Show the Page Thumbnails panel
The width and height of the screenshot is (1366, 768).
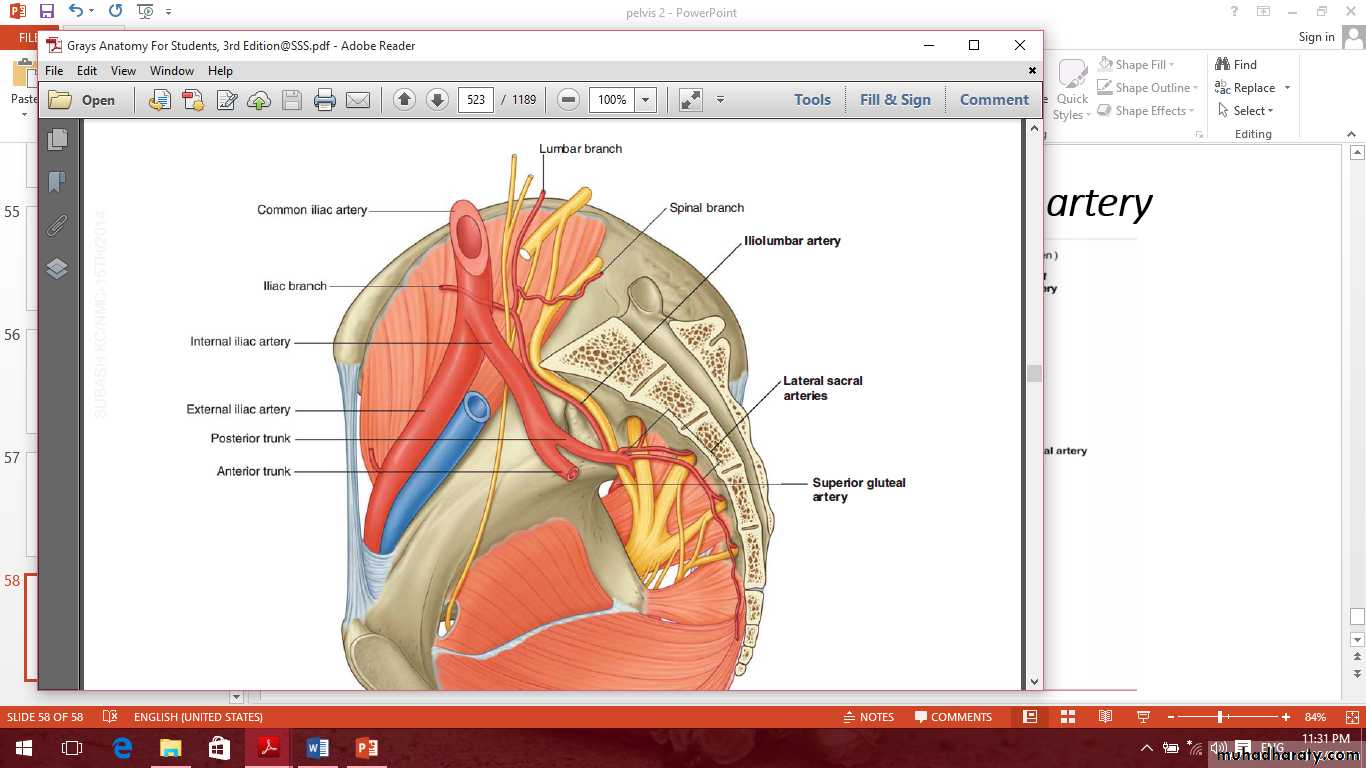pos(57,139)
